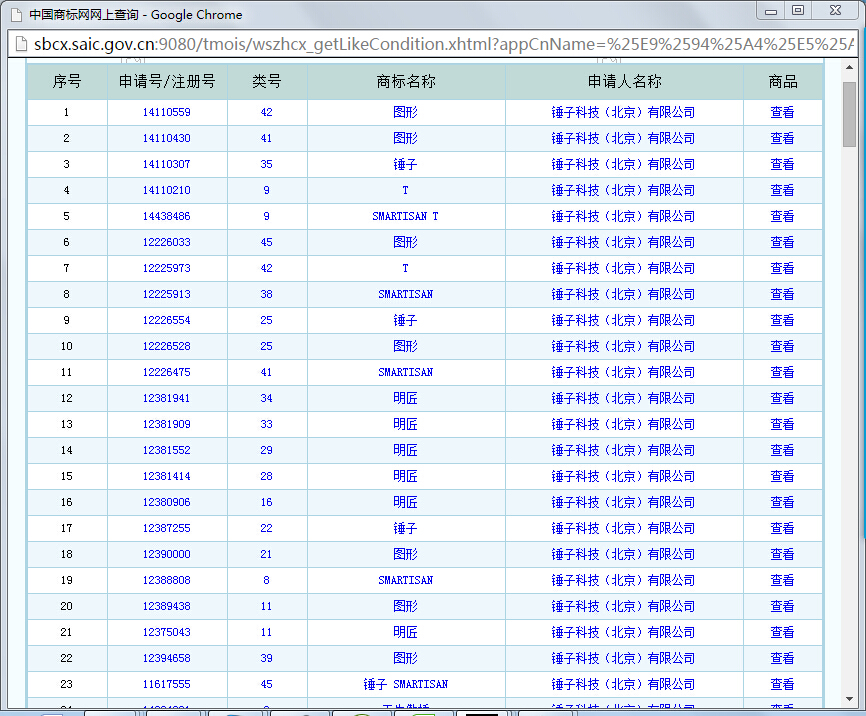The width and height of the screenshot is (866, 716).
Task: Open application number 12225913
Action: click(167, 294)
